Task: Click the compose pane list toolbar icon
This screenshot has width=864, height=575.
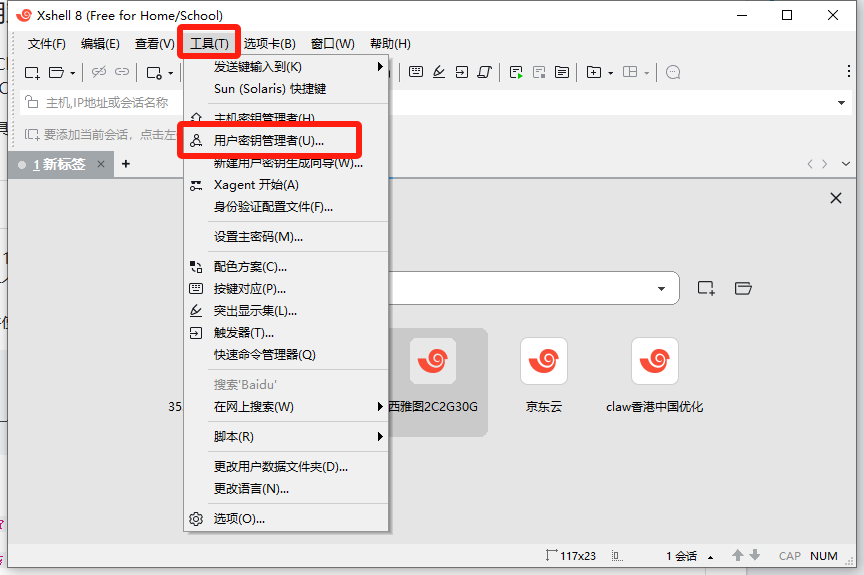Action: click(x=562, y=72)
